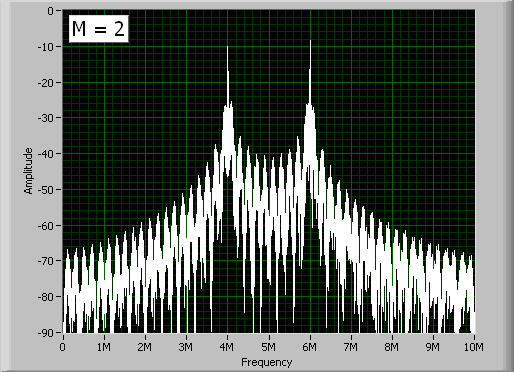Click the Frequency axis title
Screen dimensions: 514x372
click(267, 362)
